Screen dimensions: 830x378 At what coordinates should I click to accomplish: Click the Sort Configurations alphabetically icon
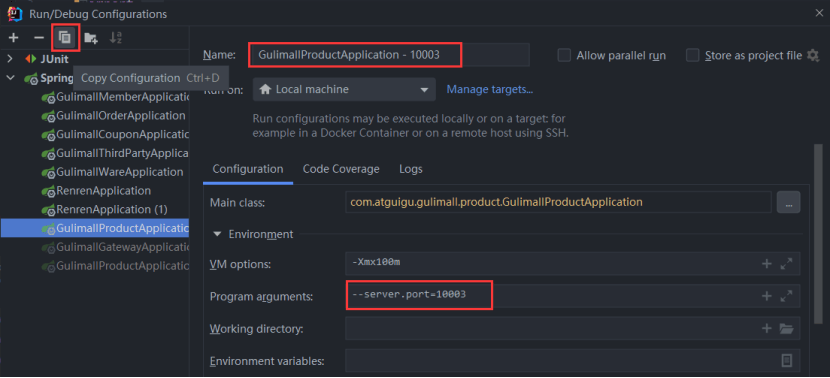click(116, 38)
